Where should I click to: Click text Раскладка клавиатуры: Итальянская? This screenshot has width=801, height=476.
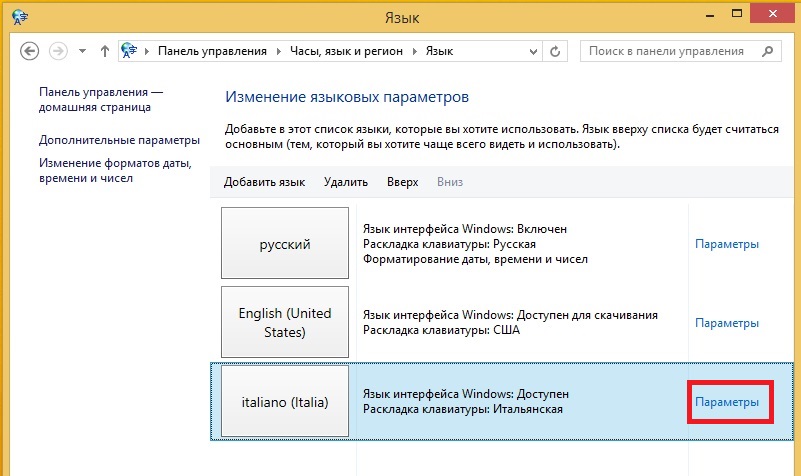463,409
